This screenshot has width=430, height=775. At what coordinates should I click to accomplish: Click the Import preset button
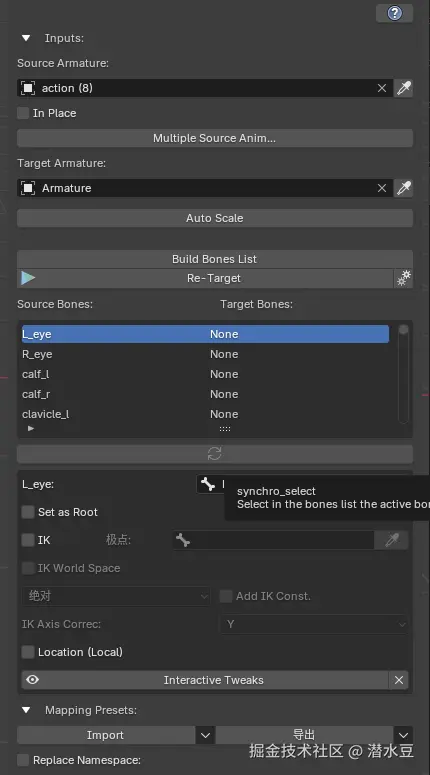pyautogui.click(x=106, y=735)
